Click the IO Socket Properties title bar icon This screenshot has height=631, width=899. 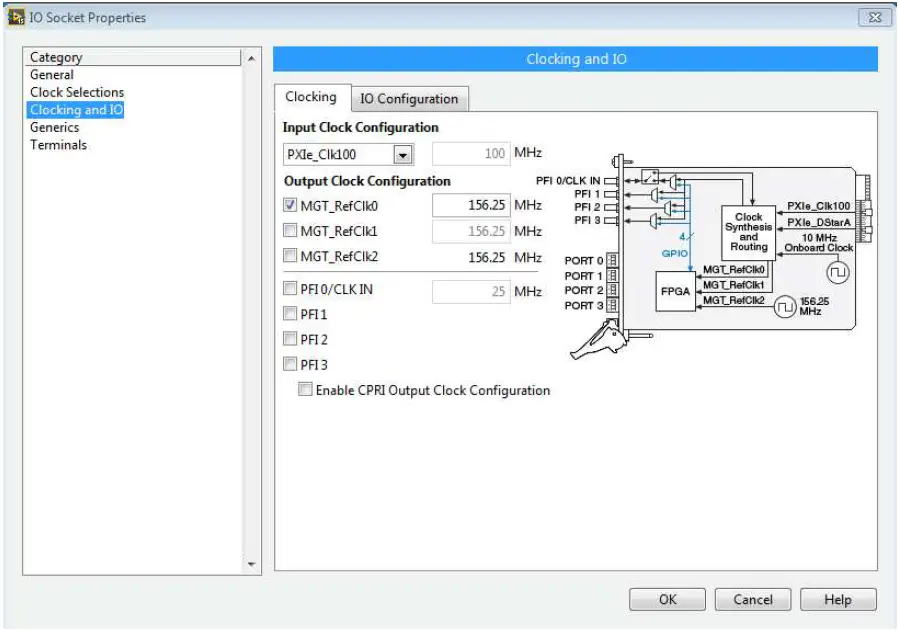point(14,17)
